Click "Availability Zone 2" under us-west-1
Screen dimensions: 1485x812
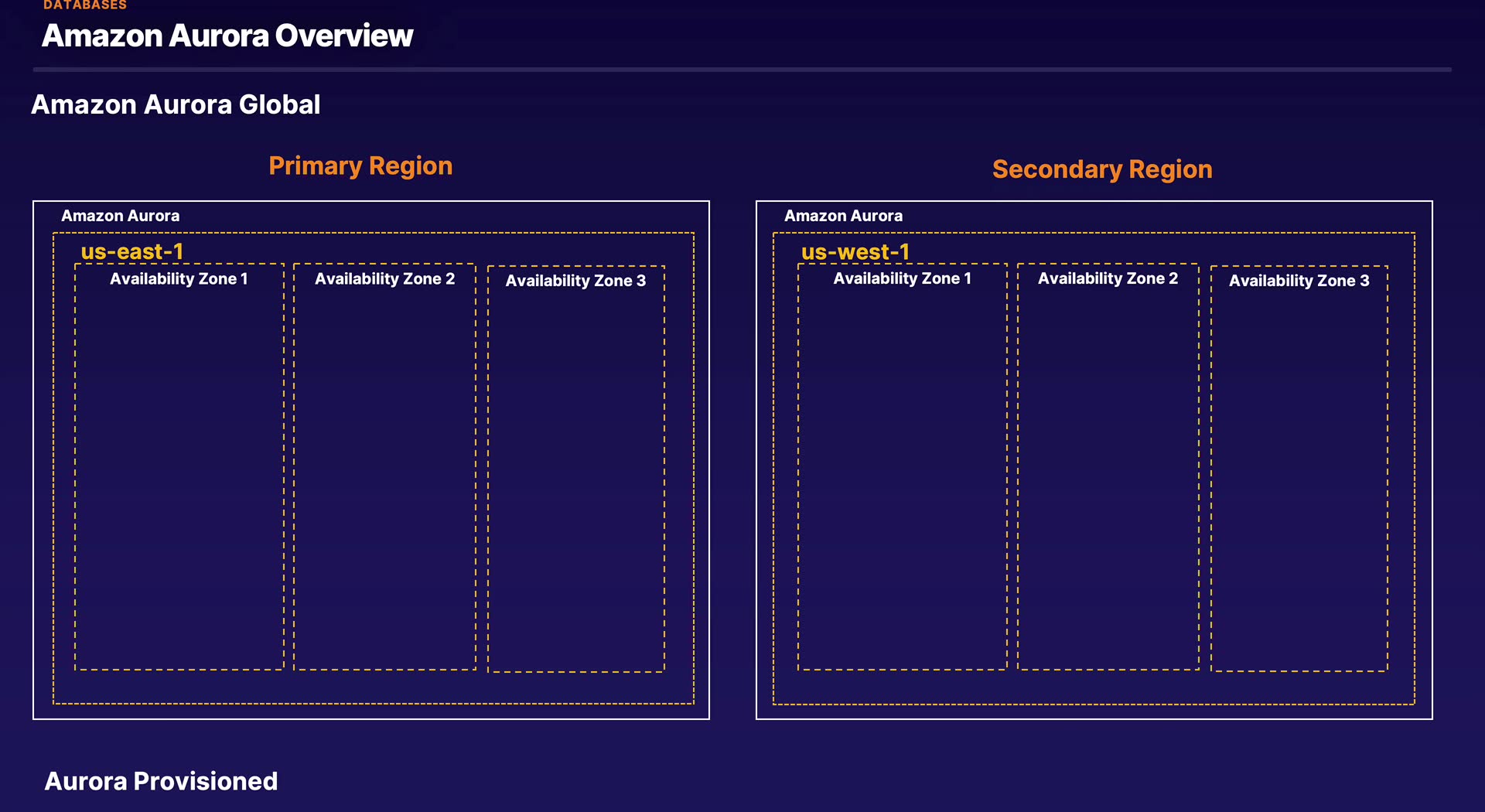[x=1108, y=278]
